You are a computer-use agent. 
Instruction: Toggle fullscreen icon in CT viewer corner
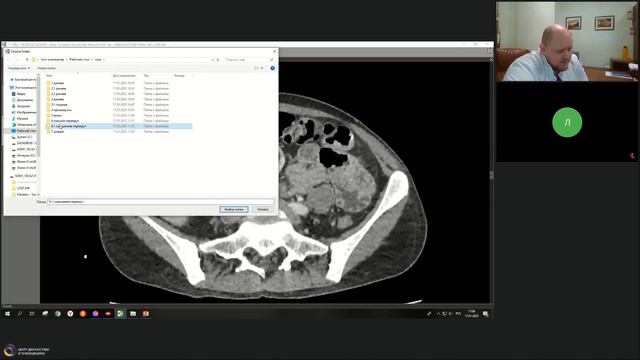pyautogui.click(x=490, y=51)
